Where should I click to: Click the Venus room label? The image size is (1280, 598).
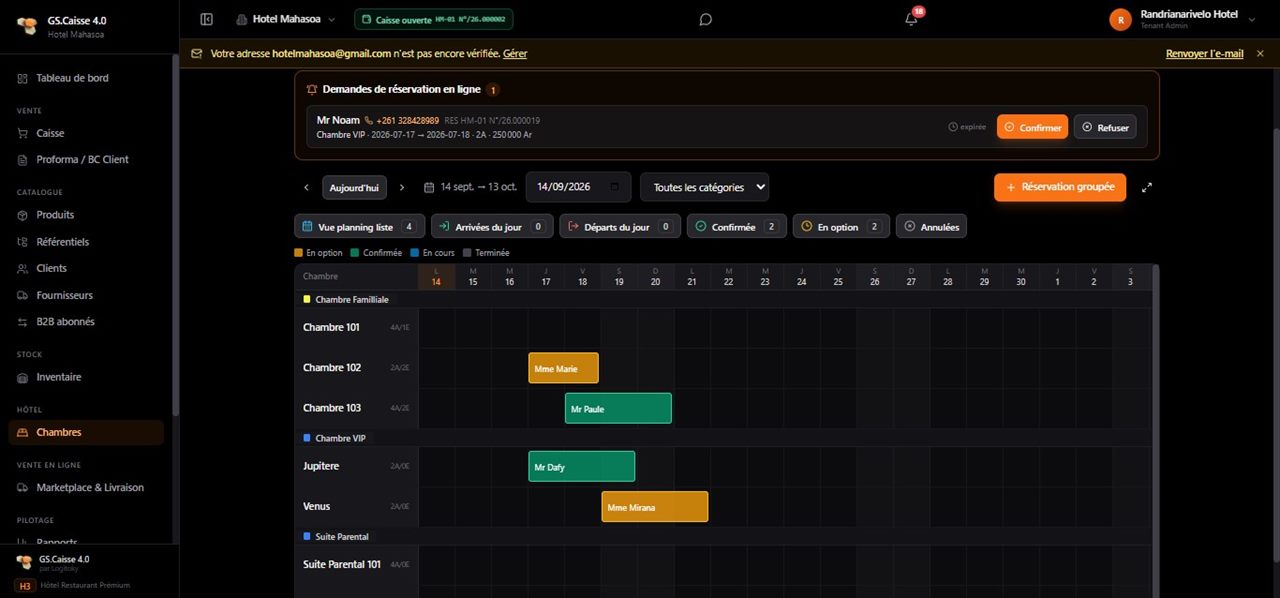pyautogui.click(x=316, y=506)
